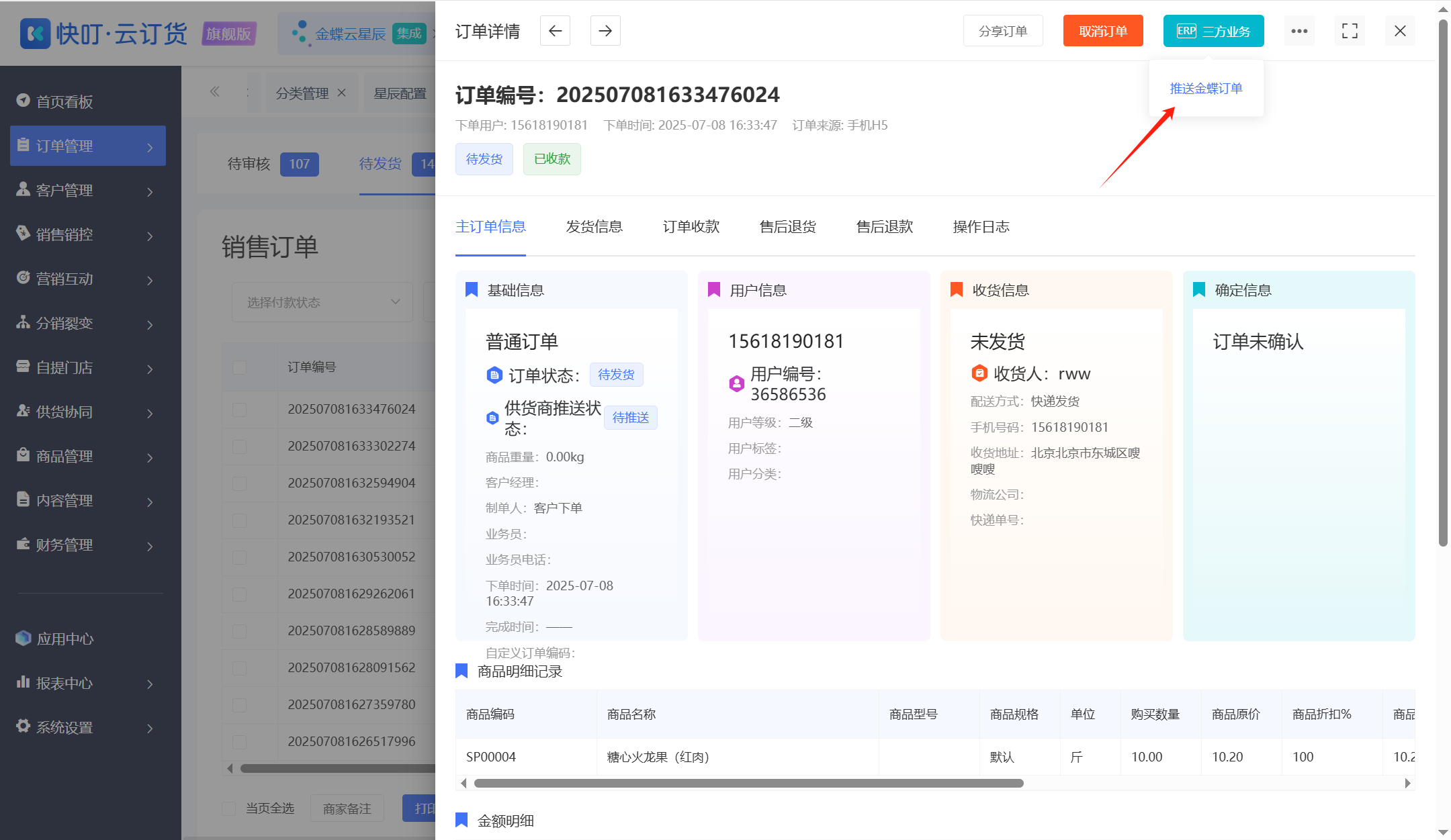1451x840 pixels.
Task: Expand 营销互动 menu chevron
Action: point(150,280)
